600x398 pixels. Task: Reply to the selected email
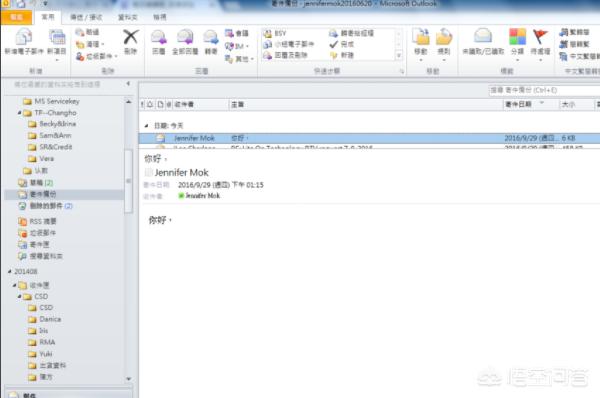click(x=158, y=41)
